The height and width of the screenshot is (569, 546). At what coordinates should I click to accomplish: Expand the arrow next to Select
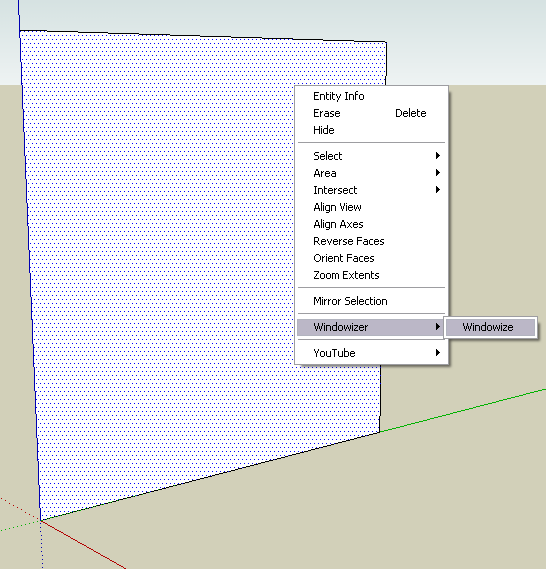click(438, 156)
